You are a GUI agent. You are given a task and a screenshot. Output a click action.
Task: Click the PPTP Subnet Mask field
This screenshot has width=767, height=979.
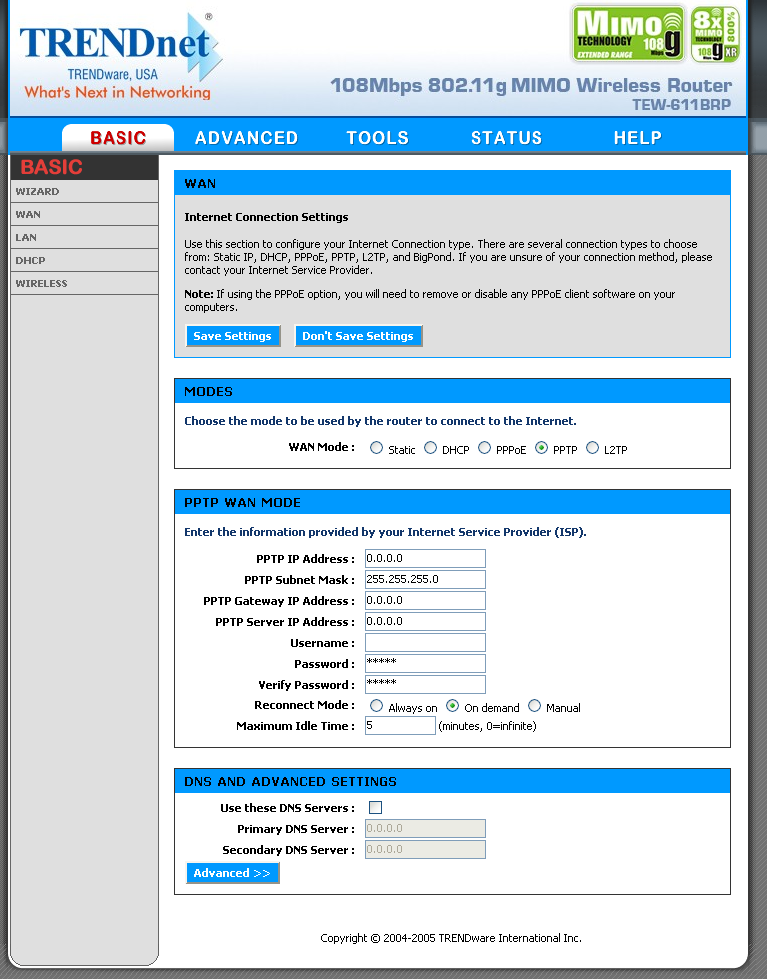(x=425, y=579)
